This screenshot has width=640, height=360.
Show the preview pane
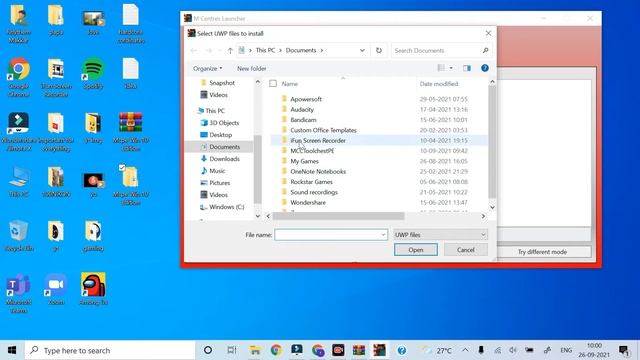point(467,68)
